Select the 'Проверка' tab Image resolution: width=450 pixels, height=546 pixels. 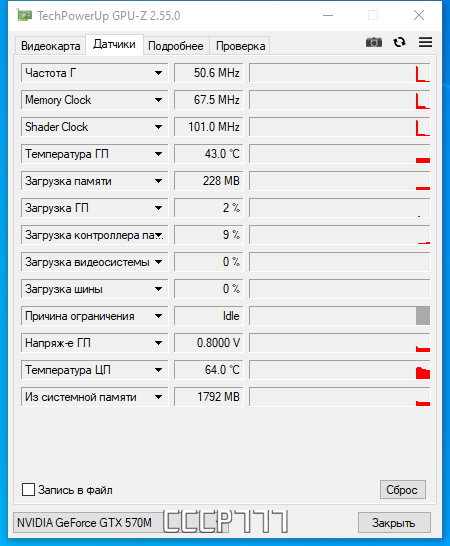(x=240, y=46)
